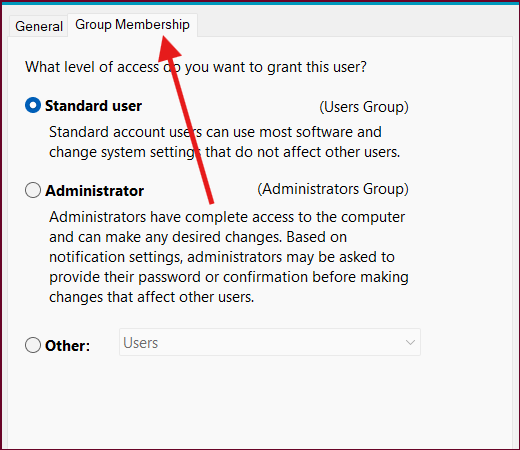
Task: Open the Group Membership tab
Action: pos(132,25)
